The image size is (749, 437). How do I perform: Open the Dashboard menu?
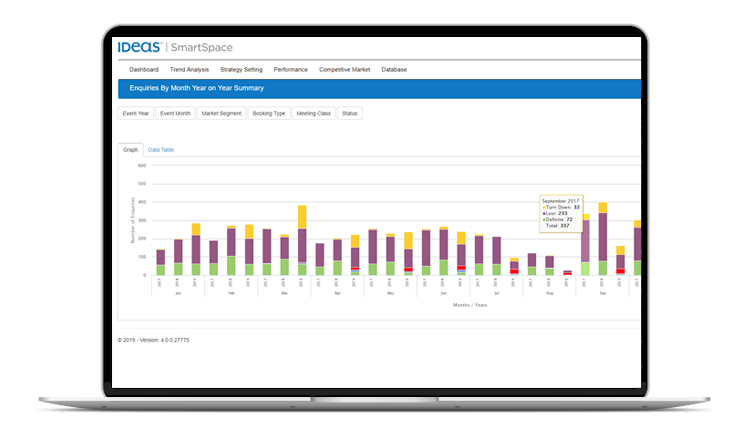[x=144, y=70]
